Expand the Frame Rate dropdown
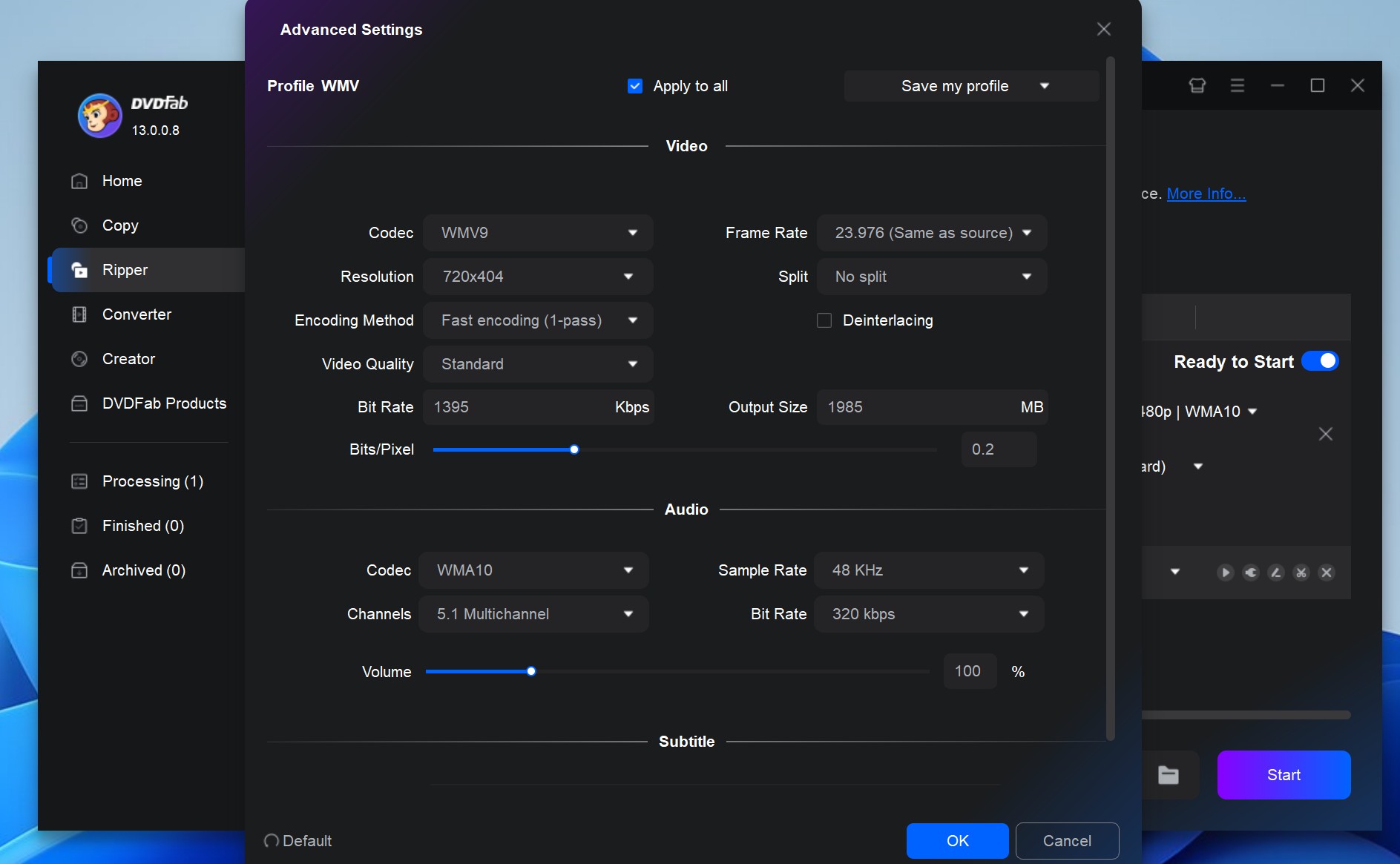 tap(930, 232)
